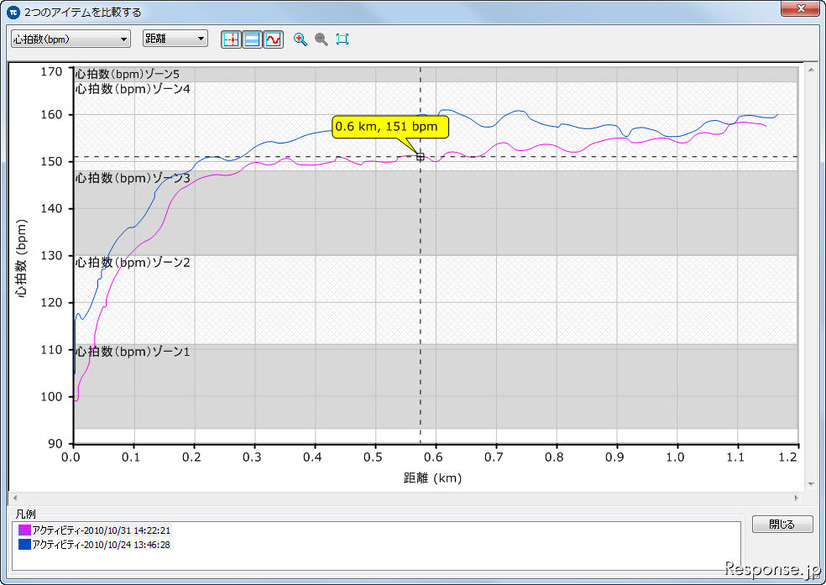Click the 閉じる button
The image size is (826, 585).
point(782,524)
